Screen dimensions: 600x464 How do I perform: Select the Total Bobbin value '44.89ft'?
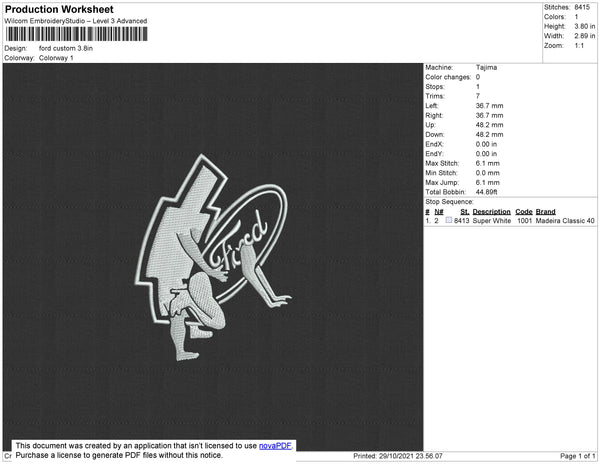point(486,192)
